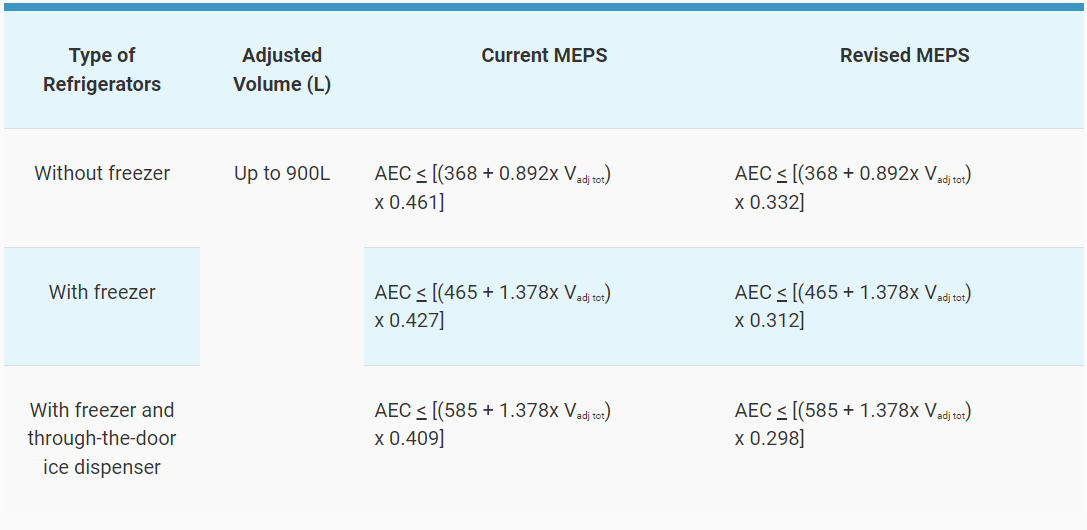Click the Current MEPS formula starting with 585
The width and height of the screenshot is (1087, 530).
(x=493, y=411)
